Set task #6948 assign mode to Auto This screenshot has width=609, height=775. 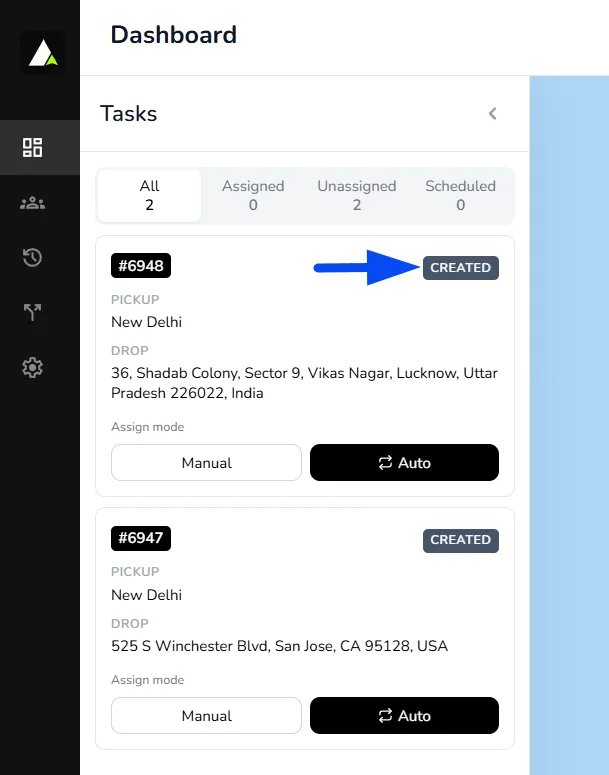tap(404, 463)
